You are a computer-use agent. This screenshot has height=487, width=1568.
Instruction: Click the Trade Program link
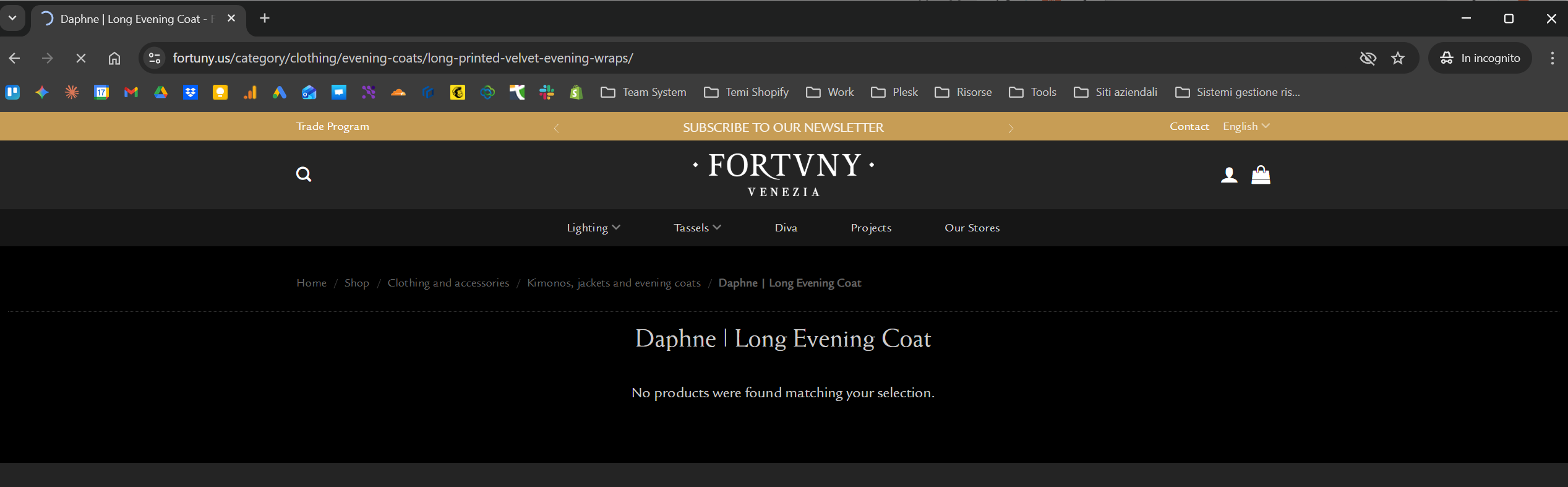point(333,126)
